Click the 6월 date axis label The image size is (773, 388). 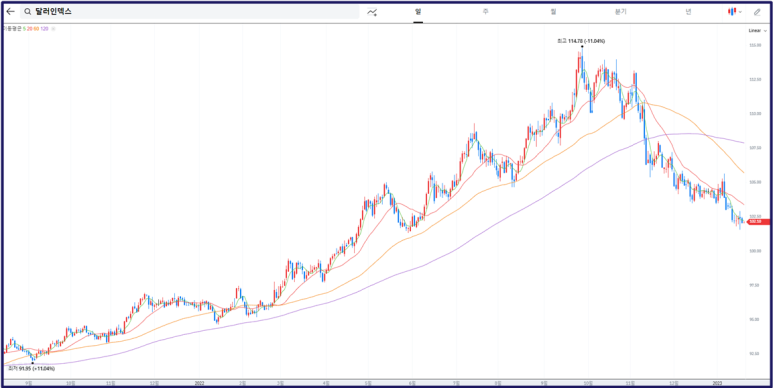click(x=413, y=383)
